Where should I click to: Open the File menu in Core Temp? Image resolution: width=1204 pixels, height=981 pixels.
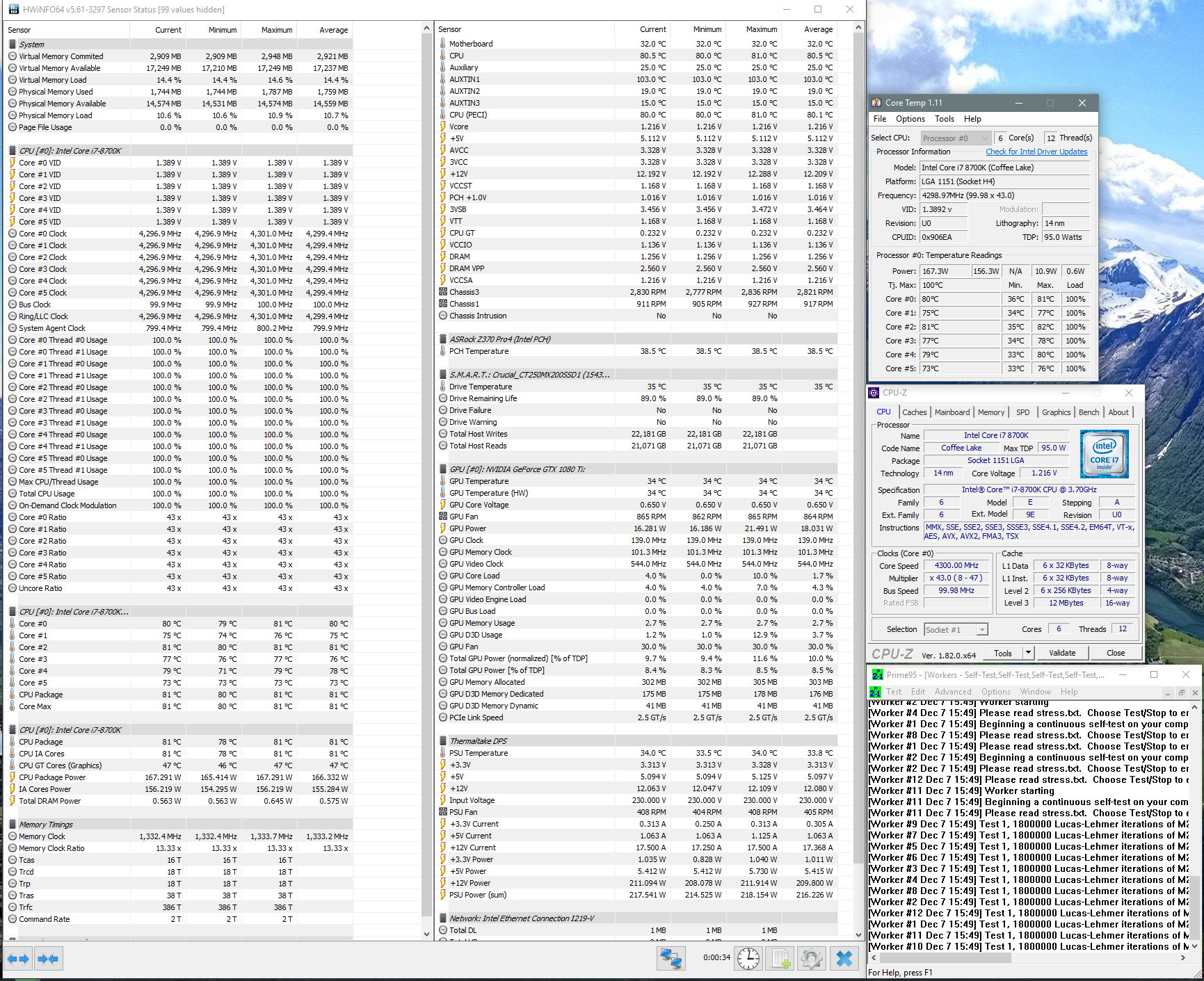(880, 119)
